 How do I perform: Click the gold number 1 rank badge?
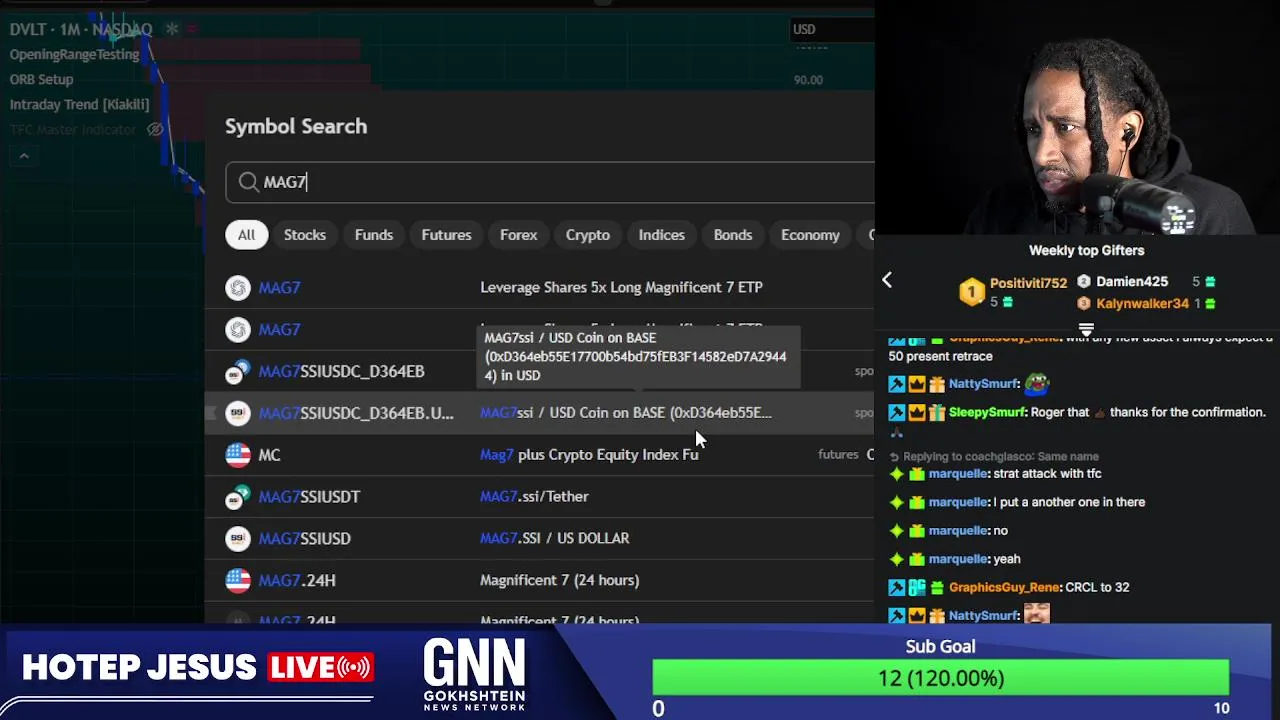pos(972,291)
